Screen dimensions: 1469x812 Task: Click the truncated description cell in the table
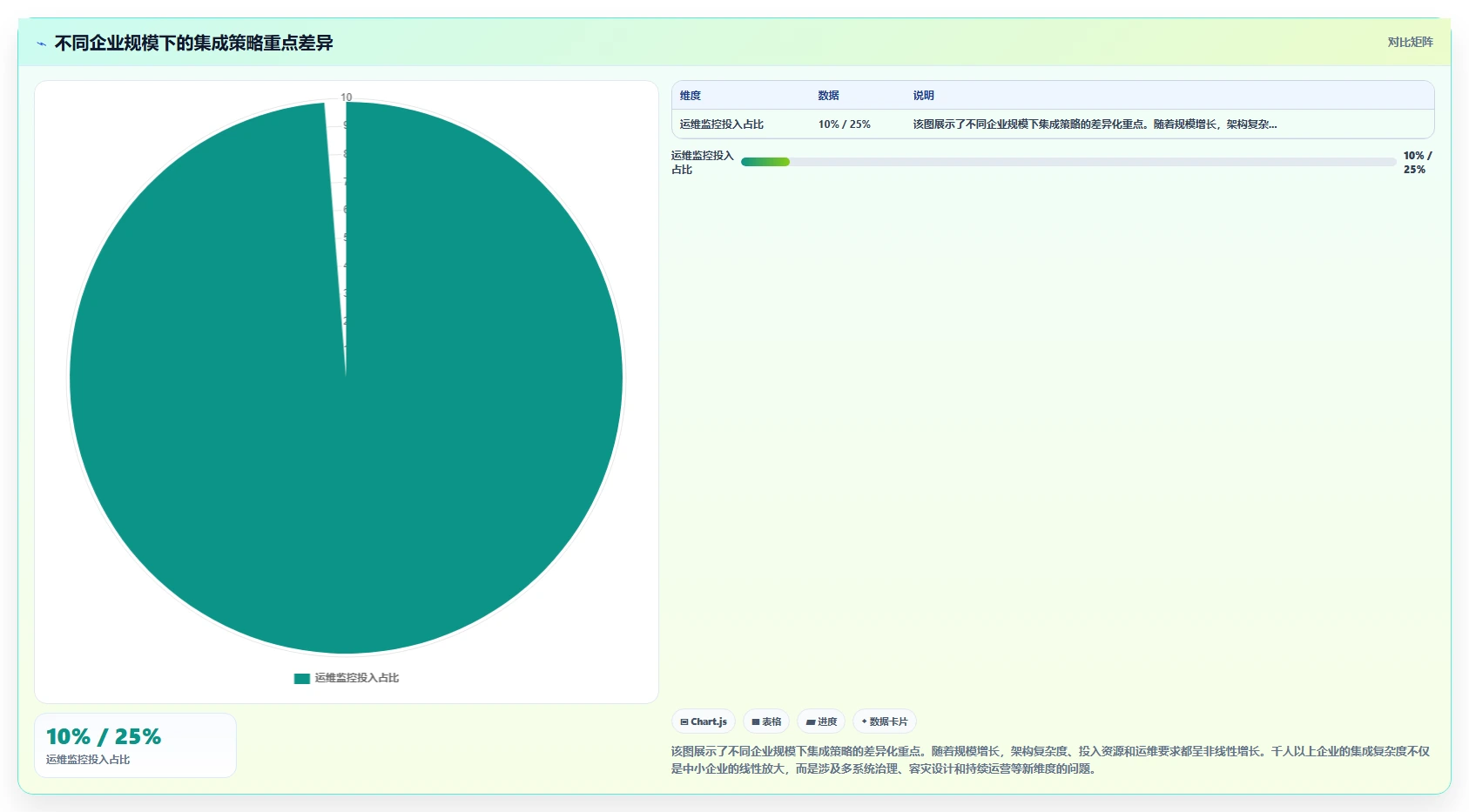coord(1095,124)
